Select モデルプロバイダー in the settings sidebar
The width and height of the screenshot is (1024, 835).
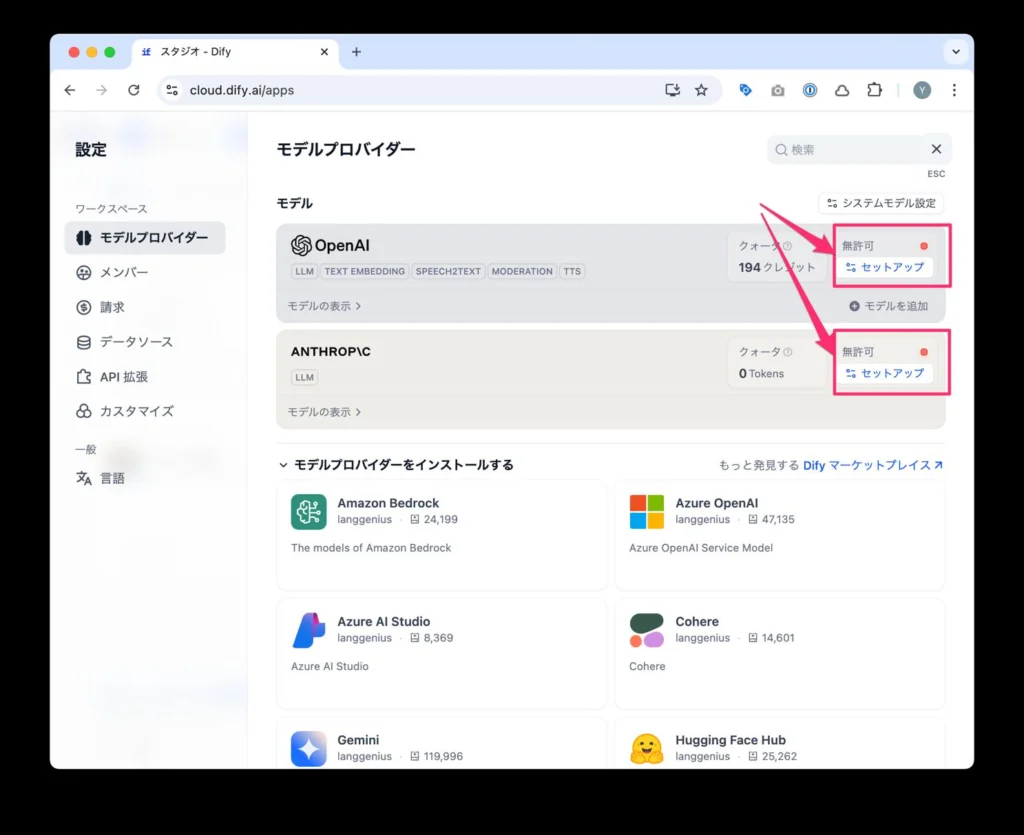tap(147, 238)
